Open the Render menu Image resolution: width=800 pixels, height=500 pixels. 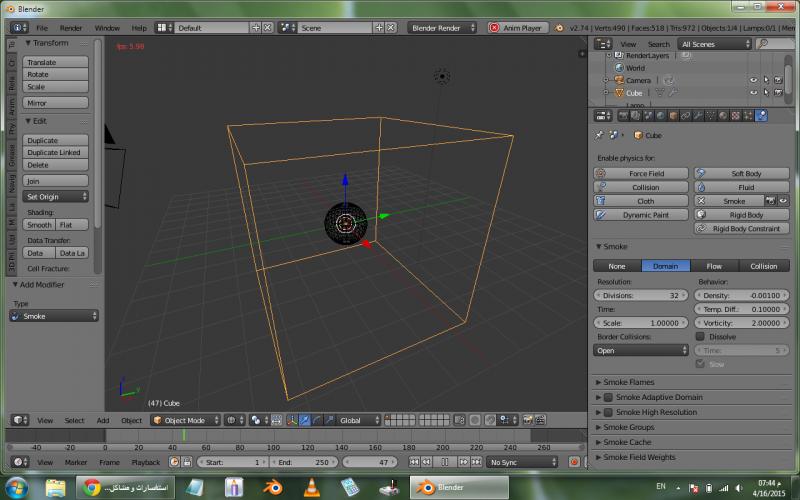tap(71, 28)
